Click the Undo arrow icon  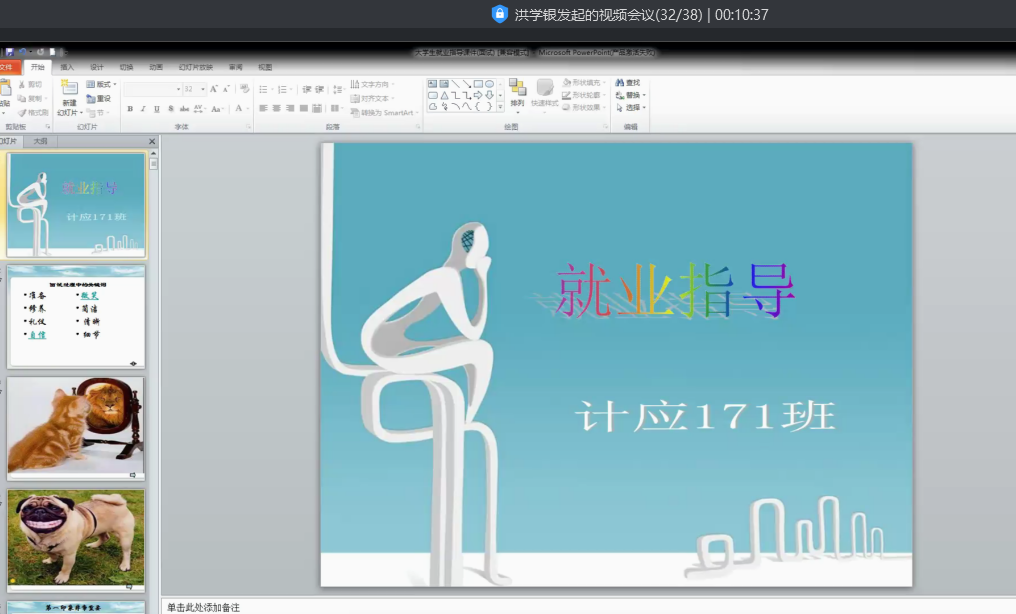point(22,52)
